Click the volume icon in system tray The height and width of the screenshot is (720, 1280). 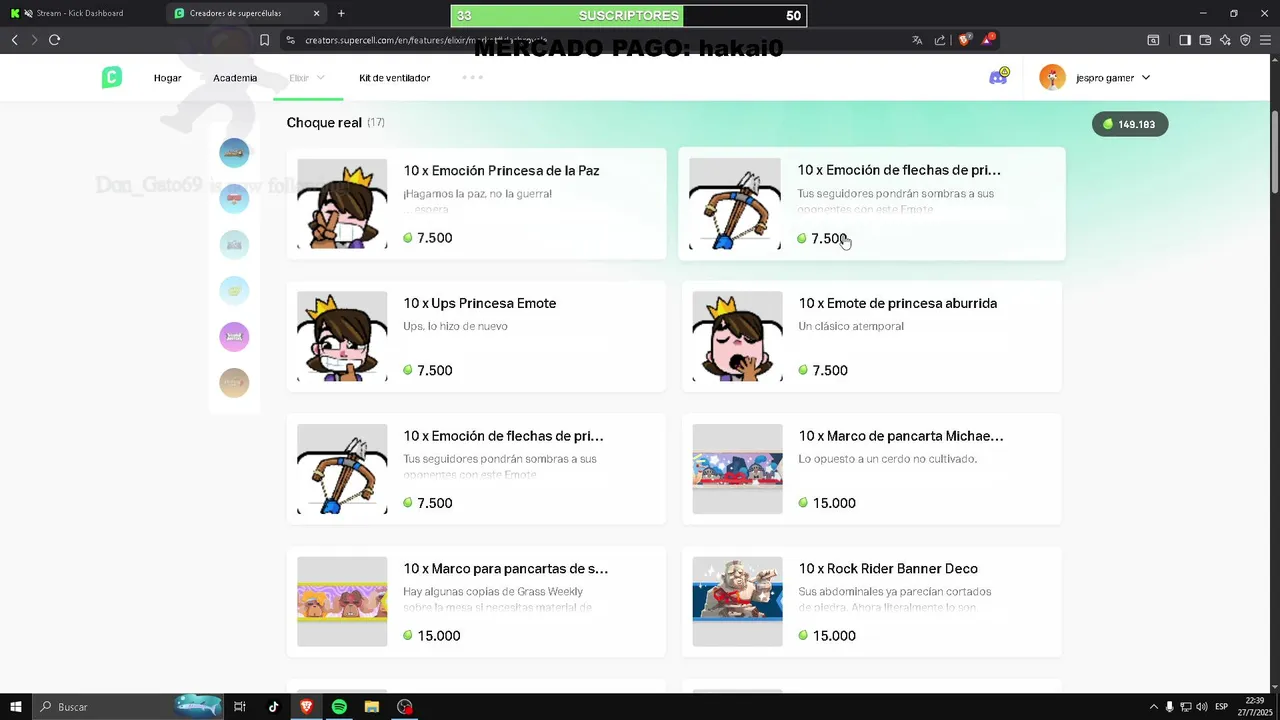(1201, 707)
